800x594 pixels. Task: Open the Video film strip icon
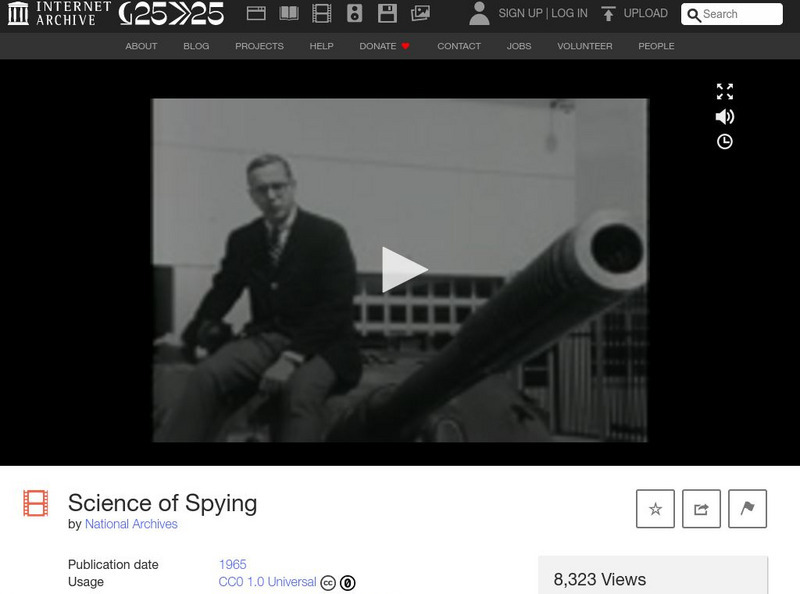coord(321,13)
